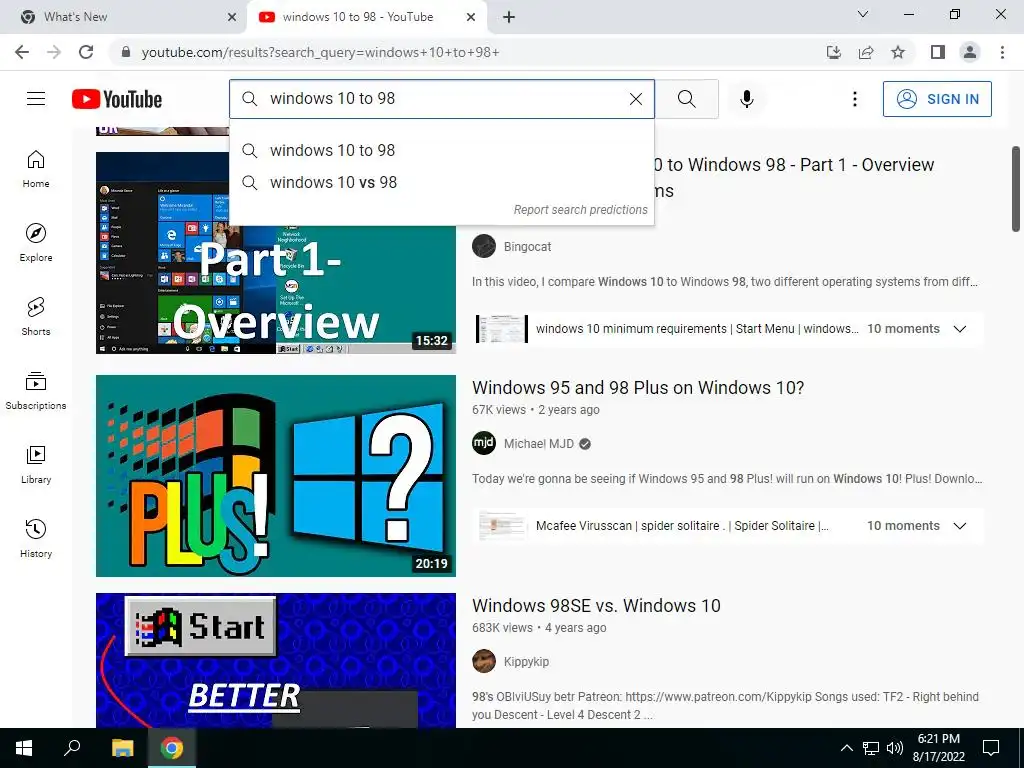Open the volume control in tray
Viewport: 1024px width, 768px height.
[x=895, y=748]
